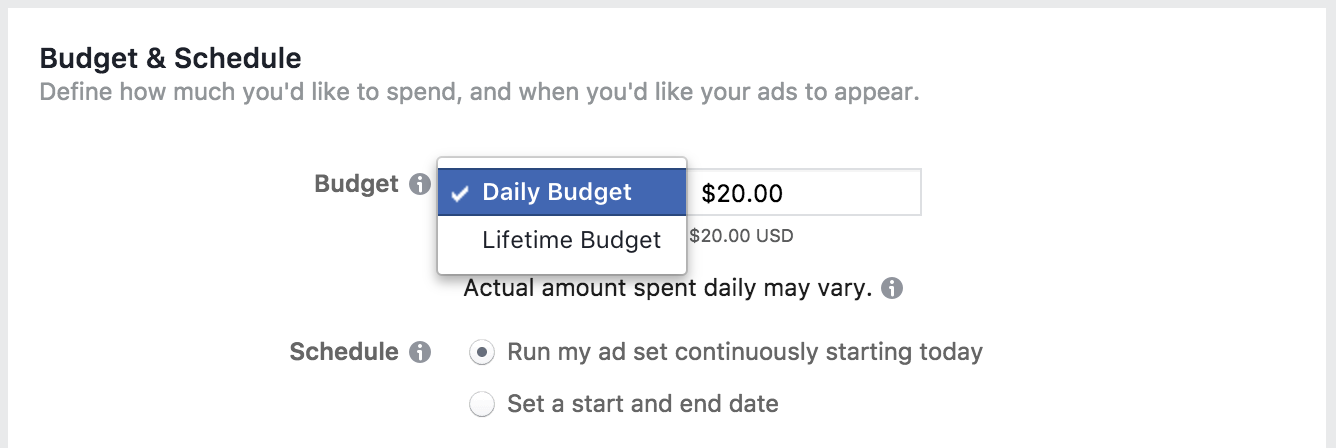
Task: Click blank bottom padding of budget dropdown
Action: (x=562, y=268)
